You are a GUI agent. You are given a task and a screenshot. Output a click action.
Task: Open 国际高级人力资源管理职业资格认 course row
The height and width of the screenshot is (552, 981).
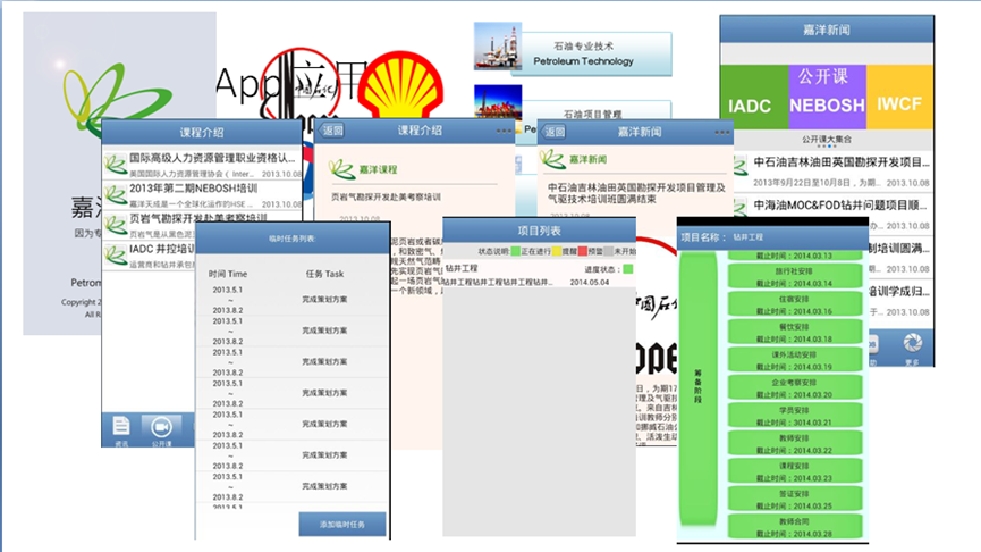(x=201, y=165)
